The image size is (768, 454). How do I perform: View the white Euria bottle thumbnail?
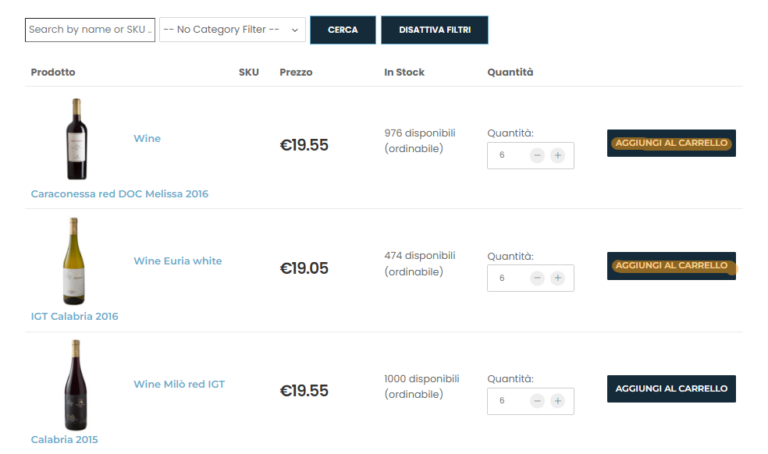coord(74,262)
